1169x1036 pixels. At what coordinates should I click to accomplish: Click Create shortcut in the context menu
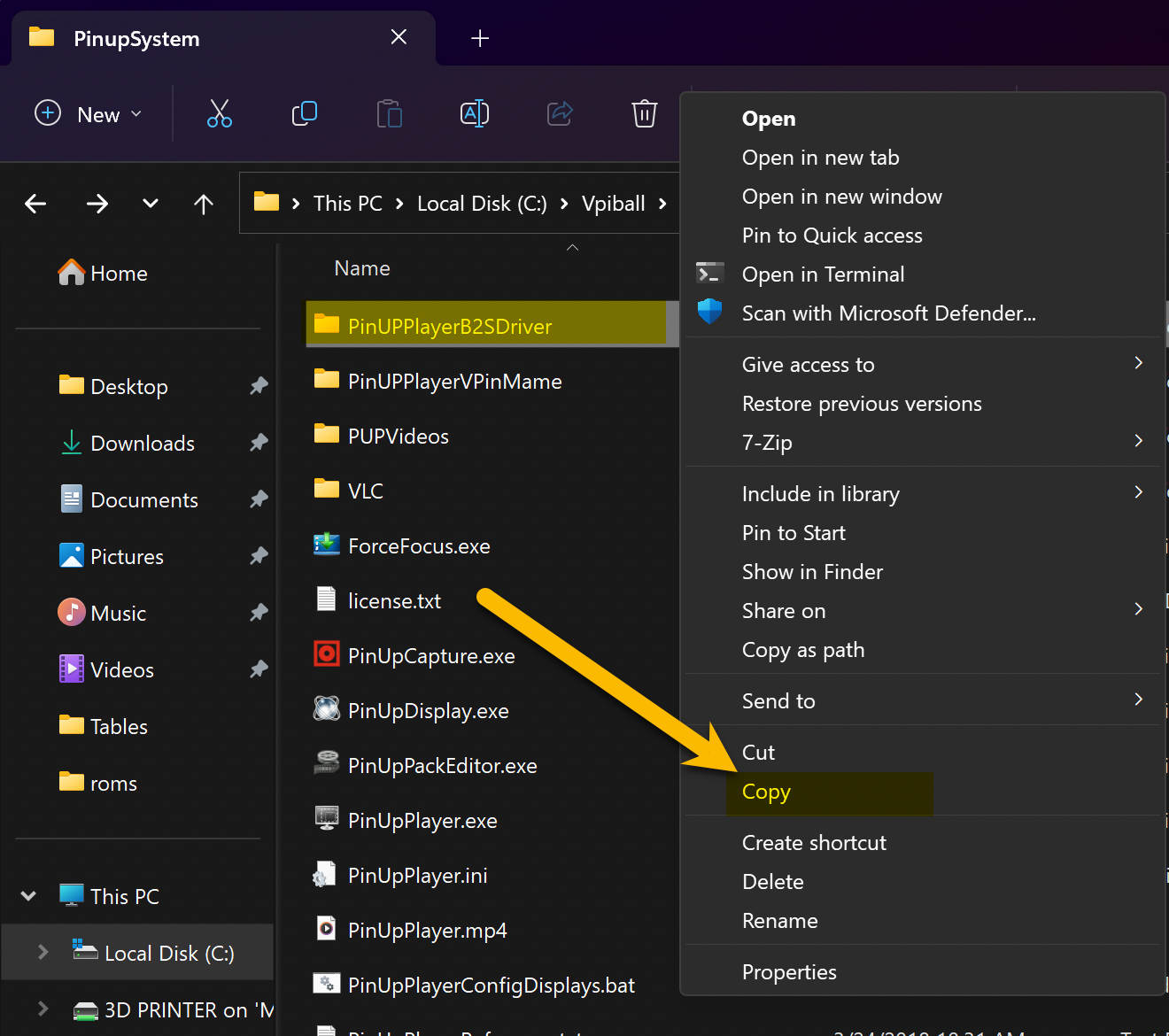pos(813,842)
